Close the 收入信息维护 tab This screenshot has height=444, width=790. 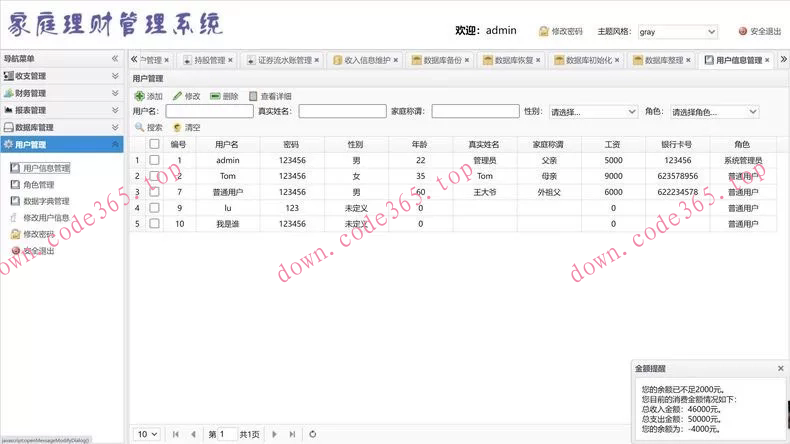point(396,60)
